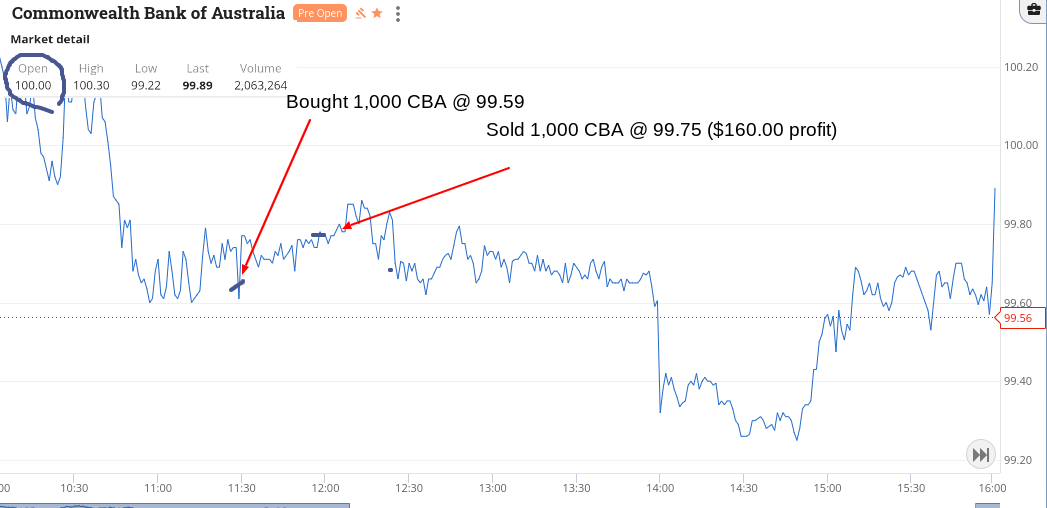Click the Volume figure 2,063,264

260,85
